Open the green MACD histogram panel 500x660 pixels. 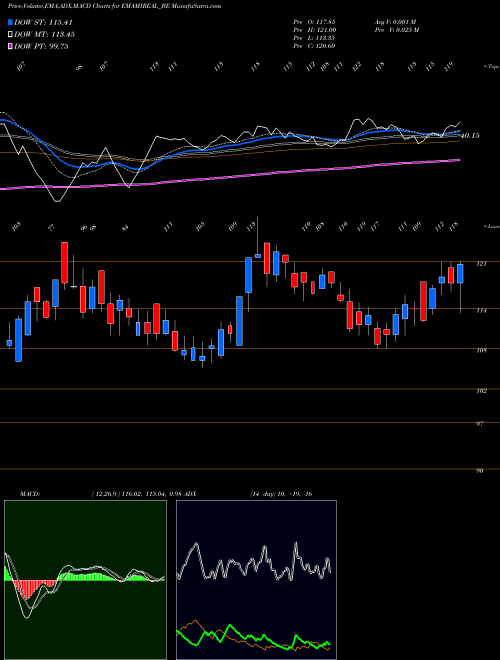point(85,580)
